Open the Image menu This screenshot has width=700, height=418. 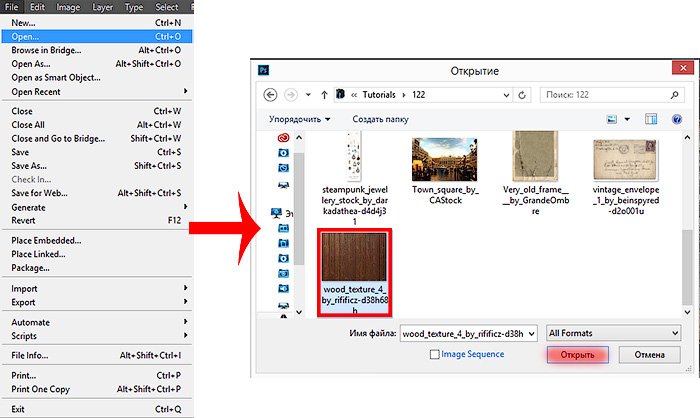(68, 7)
